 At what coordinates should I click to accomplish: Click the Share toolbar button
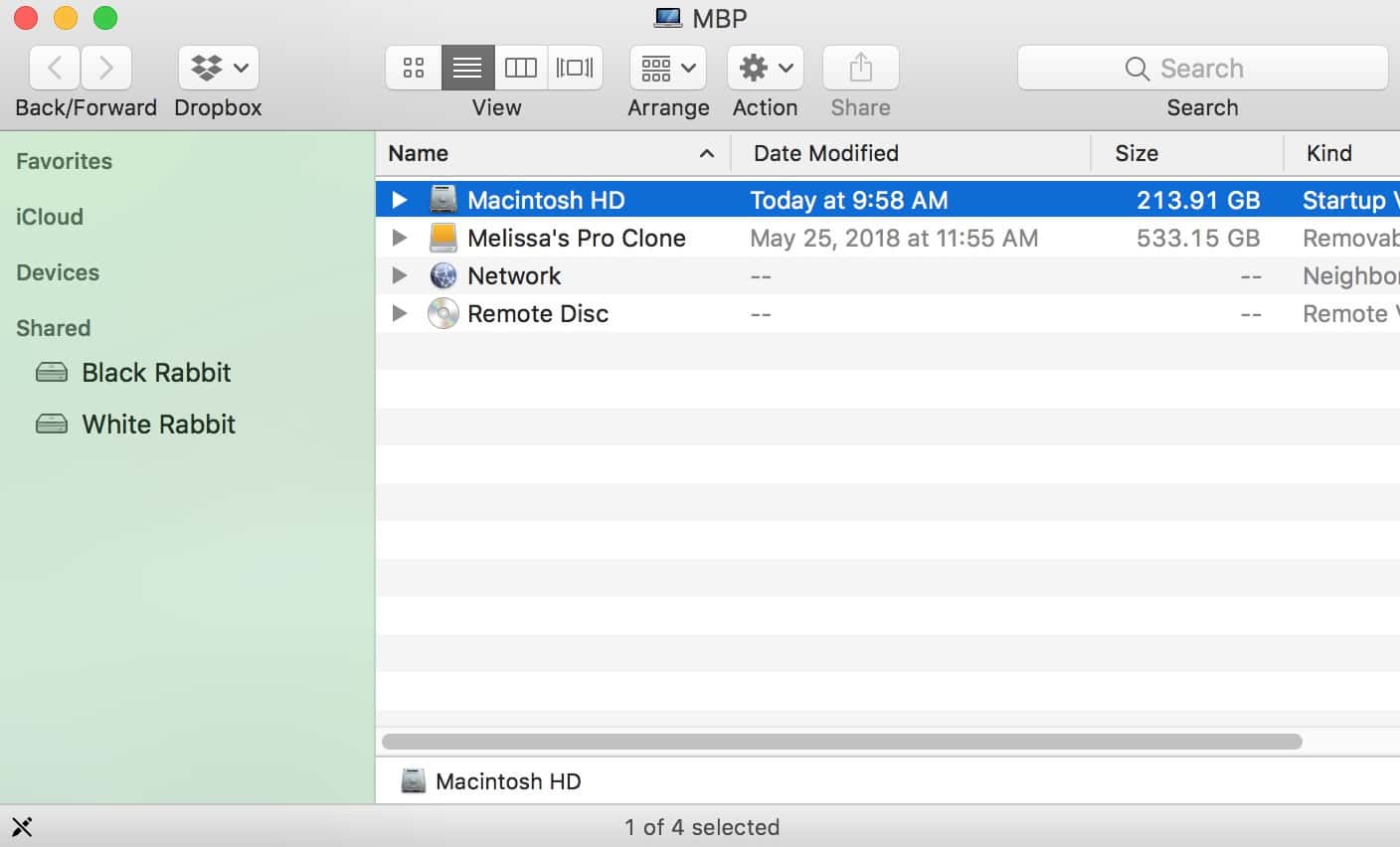pyautogui.click(x=861, y=68)
